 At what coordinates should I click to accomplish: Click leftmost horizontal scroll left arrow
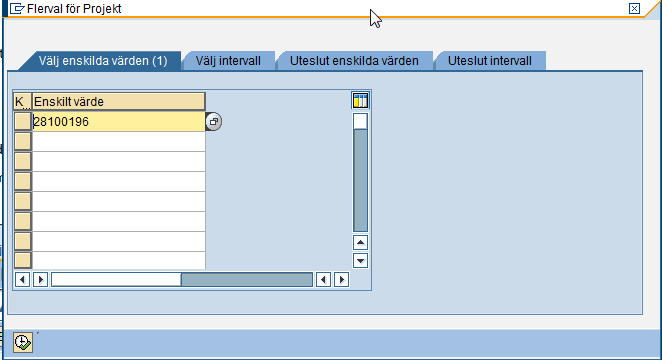click(x=22, y=279)
